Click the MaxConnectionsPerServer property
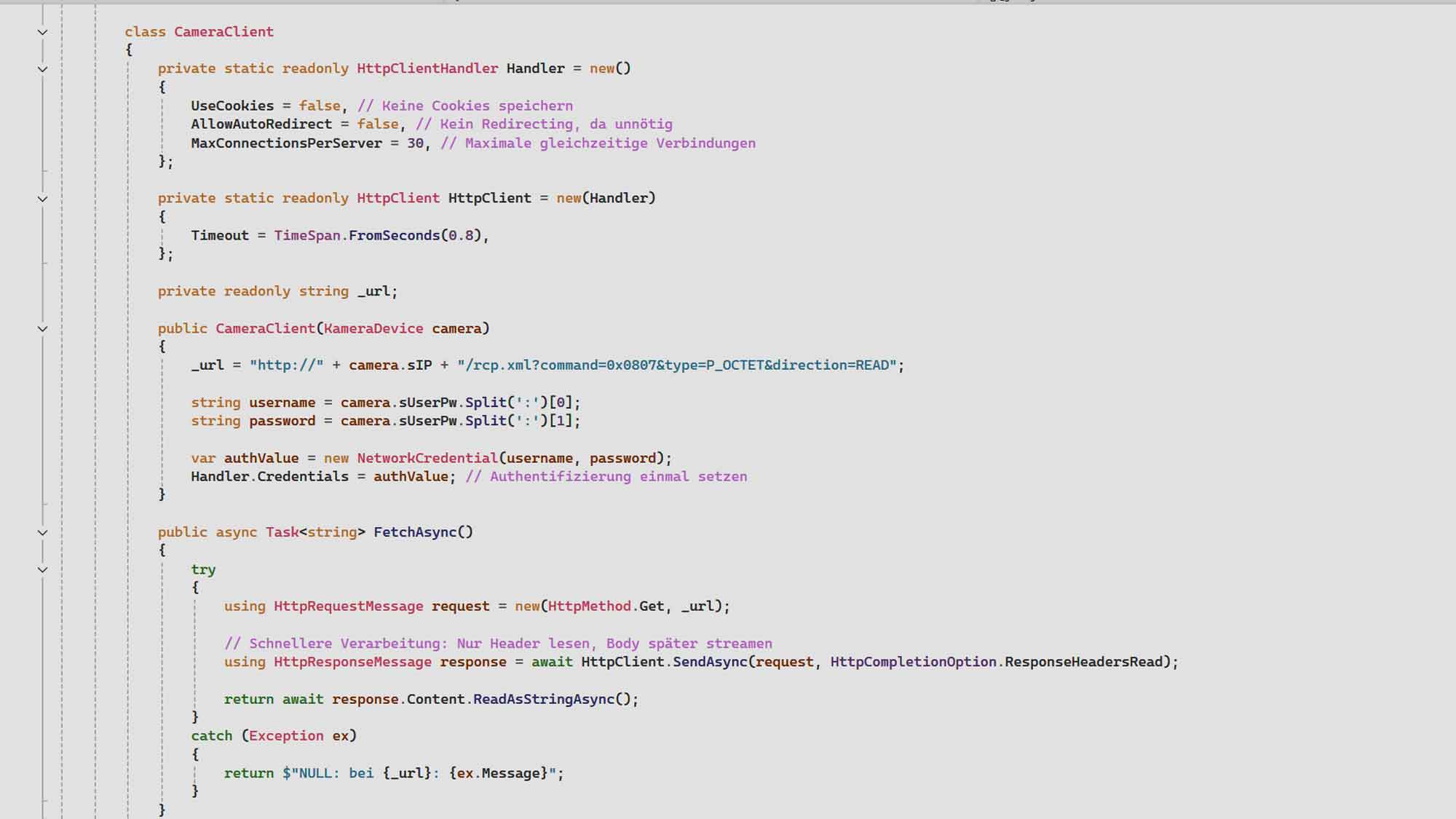Viewport: 1456px width, 819px height. click(x=286, y=143)
